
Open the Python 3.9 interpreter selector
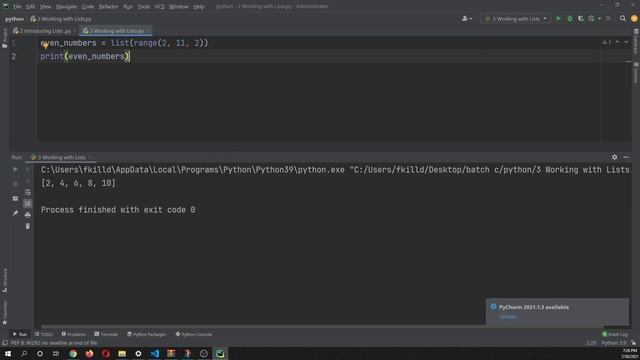tap(613, 343)
